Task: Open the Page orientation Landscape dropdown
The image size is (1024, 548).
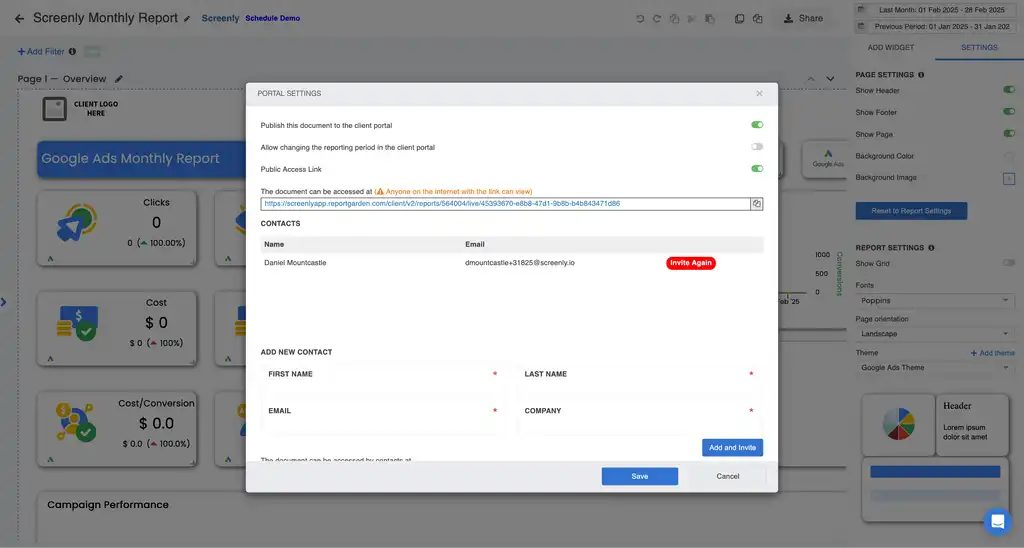Action: [935, 334]
